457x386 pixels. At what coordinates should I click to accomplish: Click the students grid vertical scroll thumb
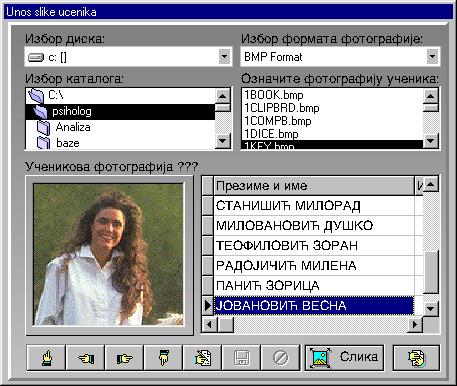click(431, 272)
